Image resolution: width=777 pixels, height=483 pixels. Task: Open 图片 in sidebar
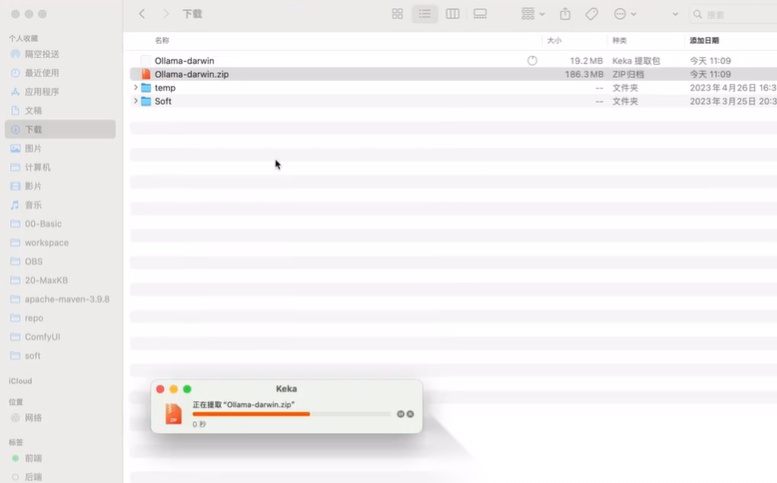(60, 148)
